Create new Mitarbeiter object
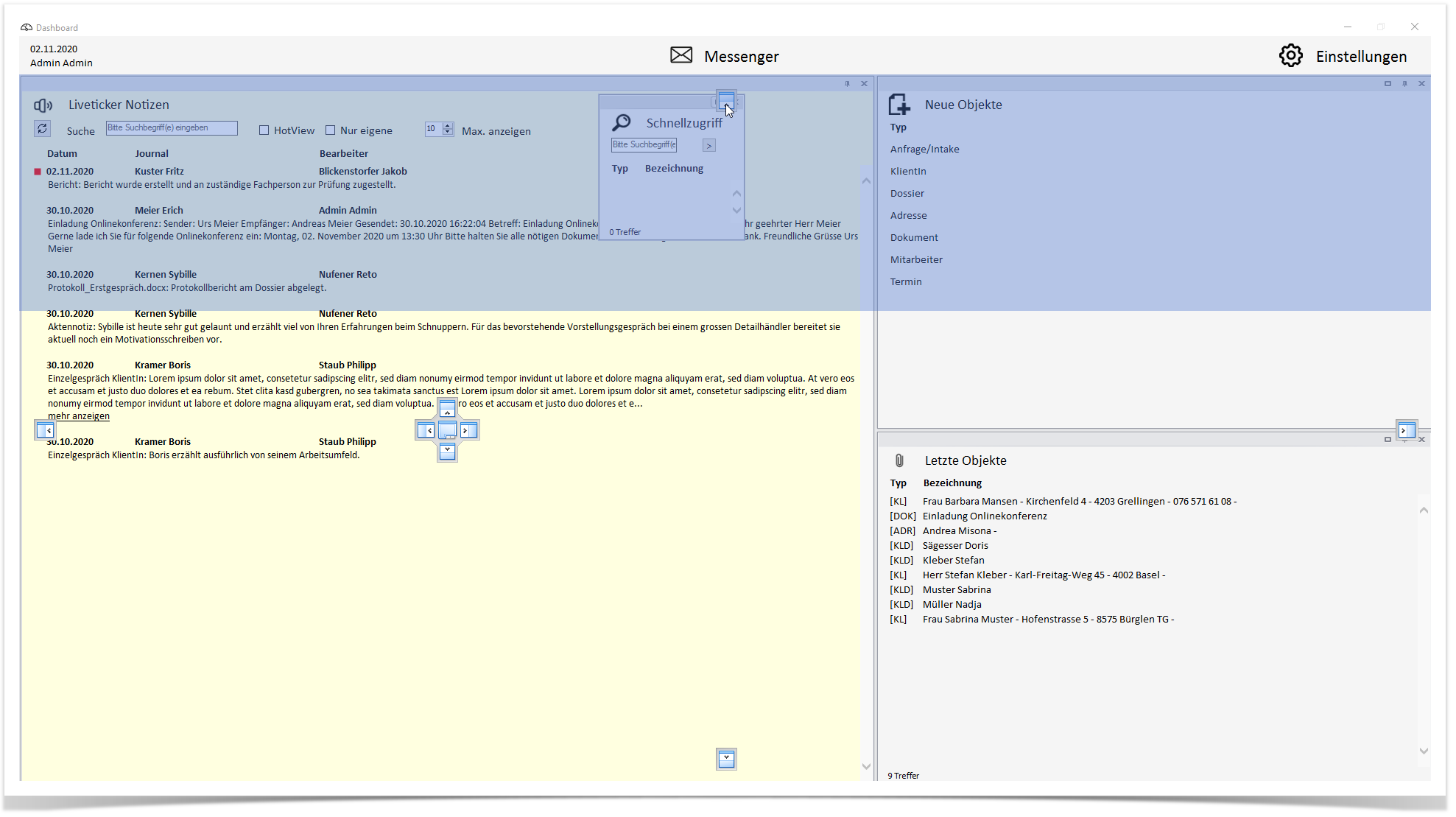The width and height of the screenshot is (1456, 817). click(x=916, y=260)
